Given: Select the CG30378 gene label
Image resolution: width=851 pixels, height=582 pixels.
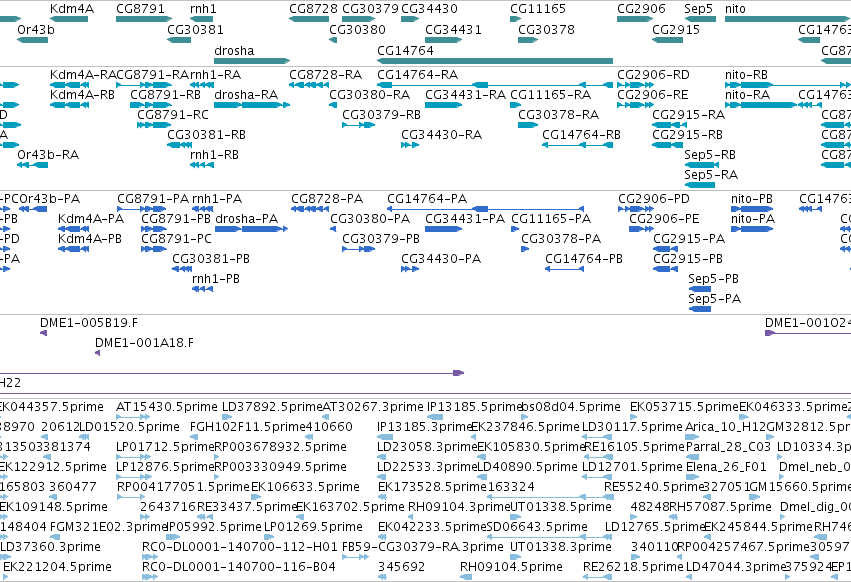Looking at the screenshot, I should pyautogui.click(x=546, y=29).
